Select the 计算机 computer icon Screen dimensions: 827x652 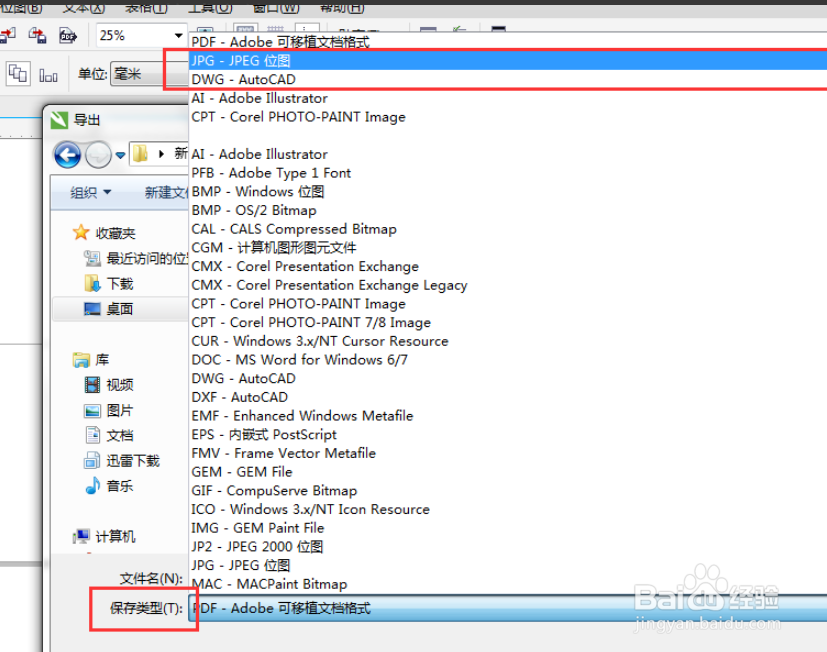tap(81, 536)
